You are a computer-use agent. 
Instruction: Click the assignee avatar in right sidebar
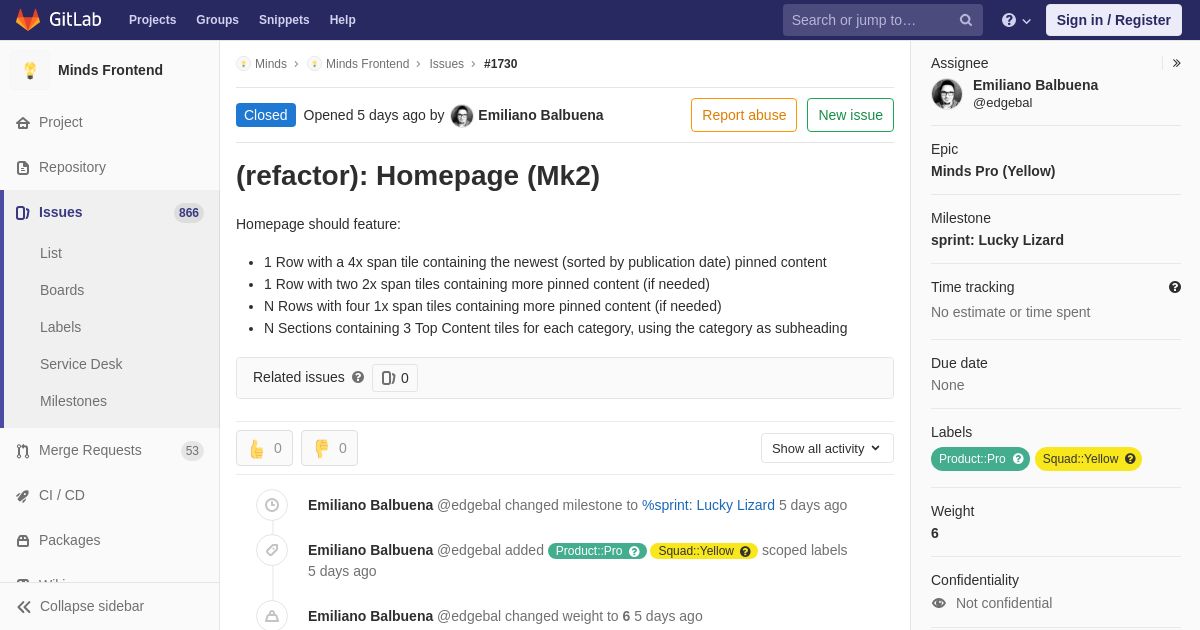pos(947,94)
